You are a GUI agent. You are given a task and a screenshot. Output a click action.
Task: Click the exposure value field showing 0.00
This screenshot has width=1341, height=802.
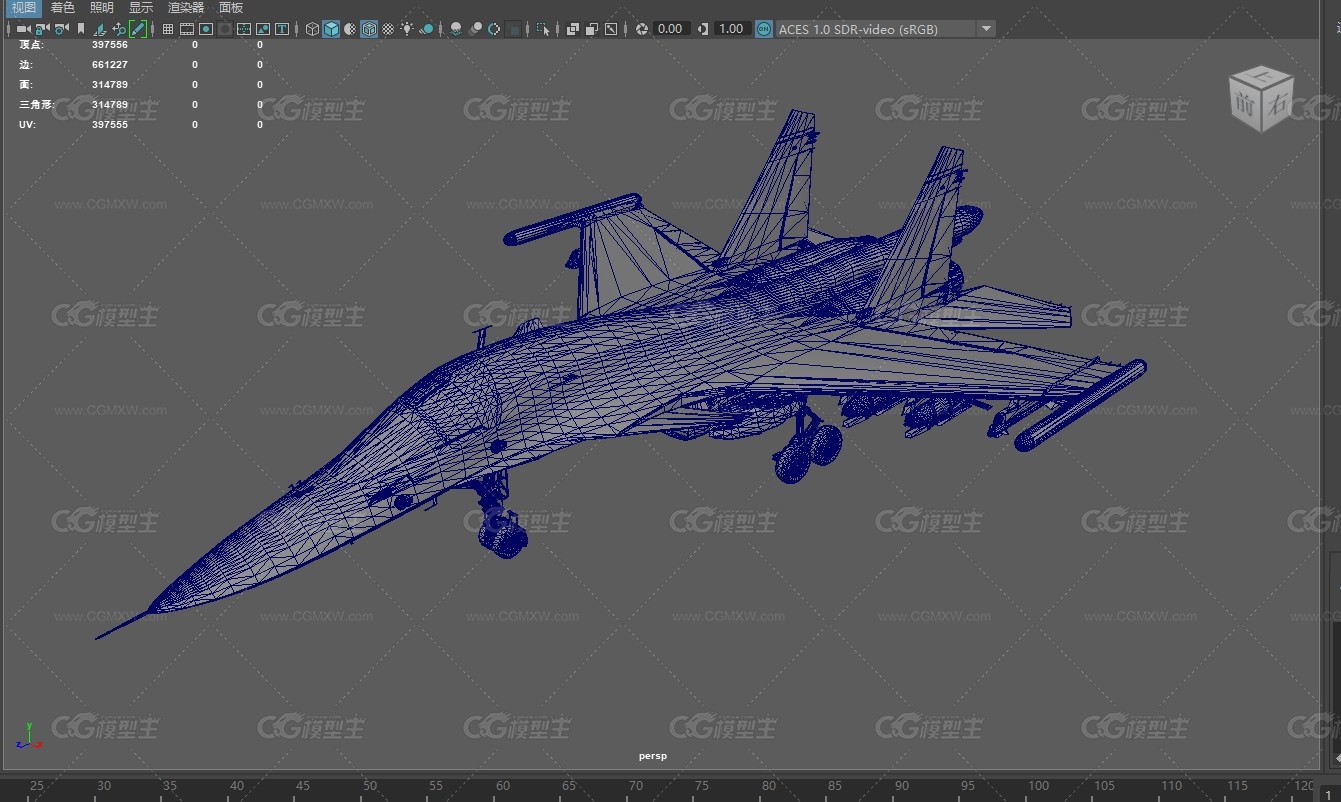671,29
